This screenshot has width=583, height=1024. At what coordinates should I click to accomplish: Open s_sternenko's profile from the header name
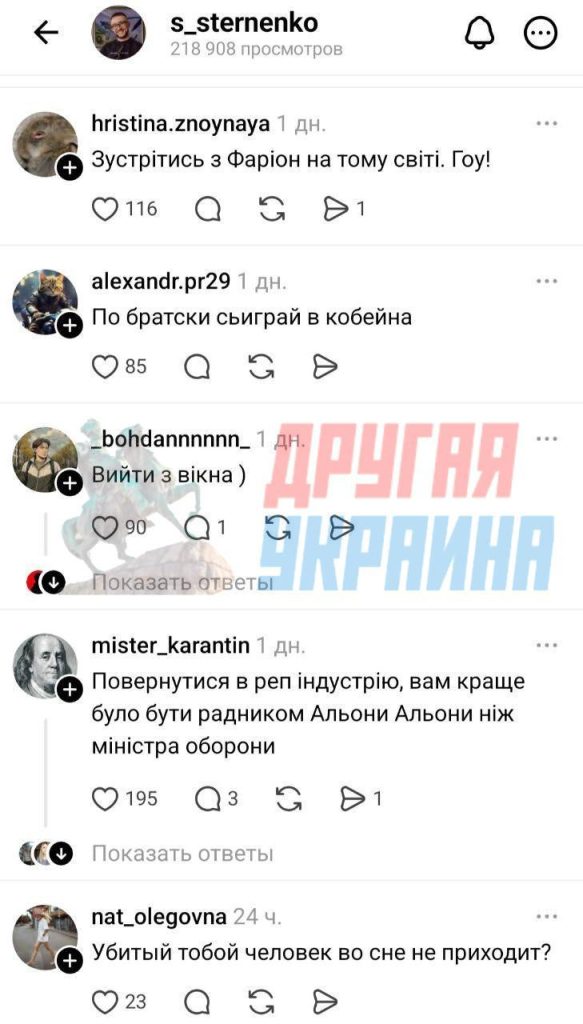(244, 23)
